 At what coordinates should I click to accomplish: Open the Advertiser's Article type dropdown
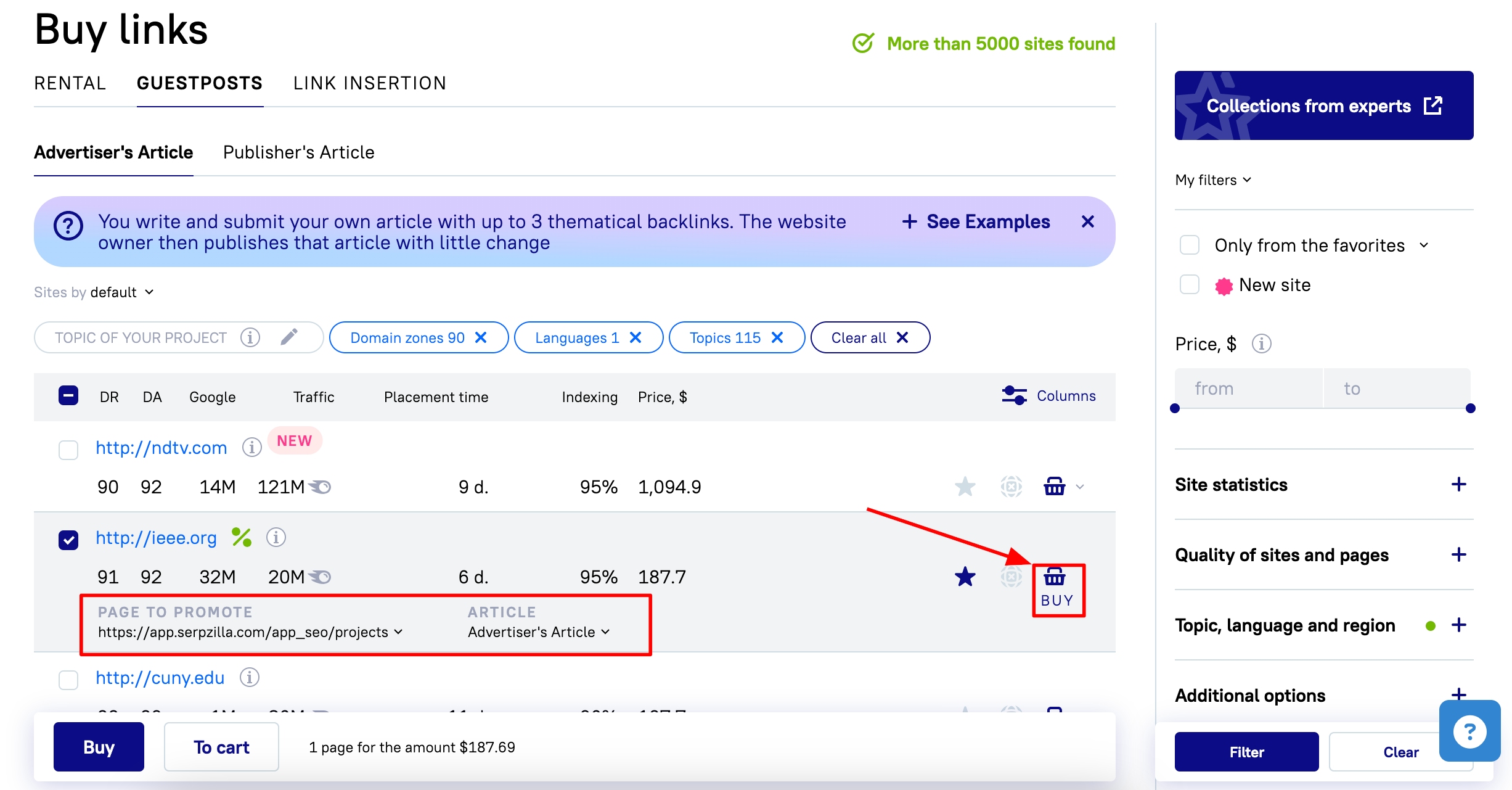(x=539, y=632)
